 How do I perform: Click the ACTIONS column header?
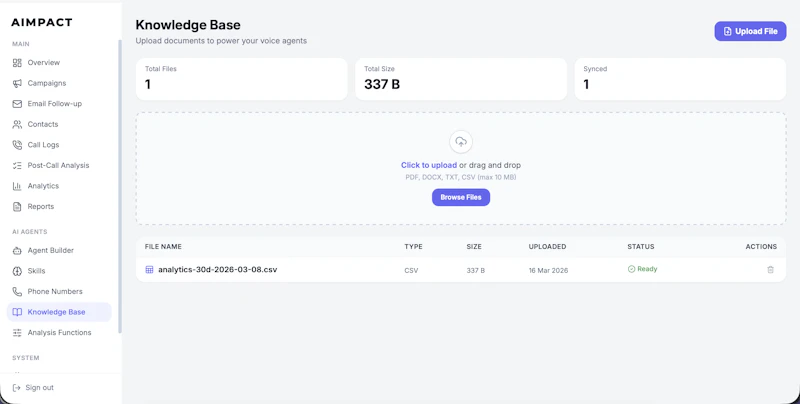click(x=761, y=246)
